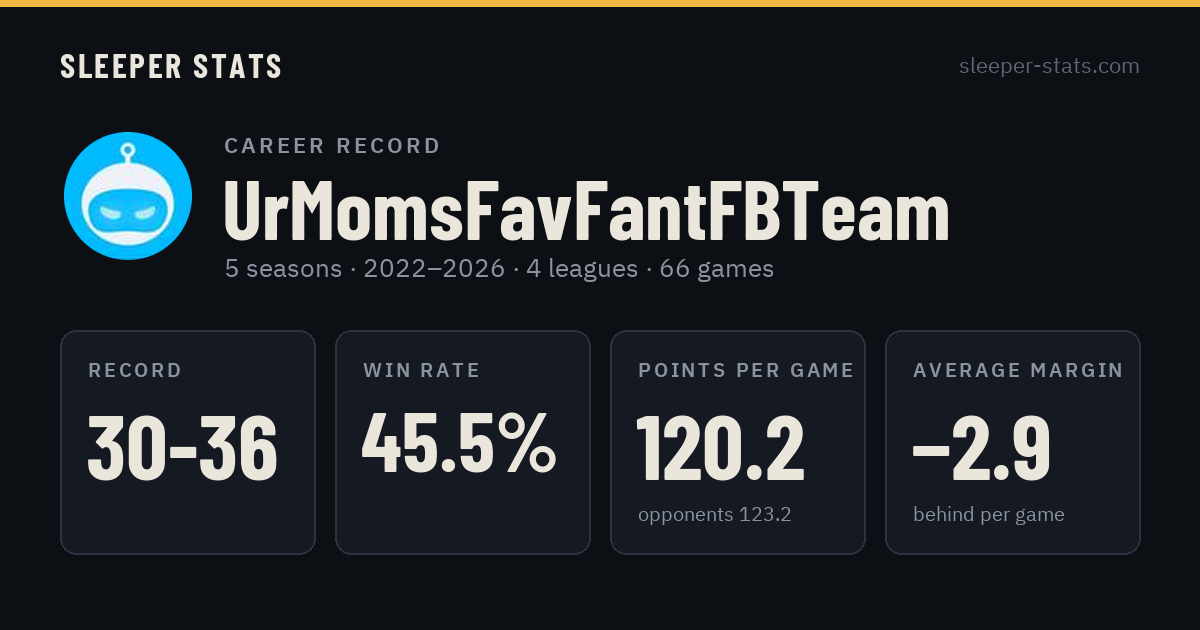
Task: Click the blue robot avatar icon
Action: point(128,196)
